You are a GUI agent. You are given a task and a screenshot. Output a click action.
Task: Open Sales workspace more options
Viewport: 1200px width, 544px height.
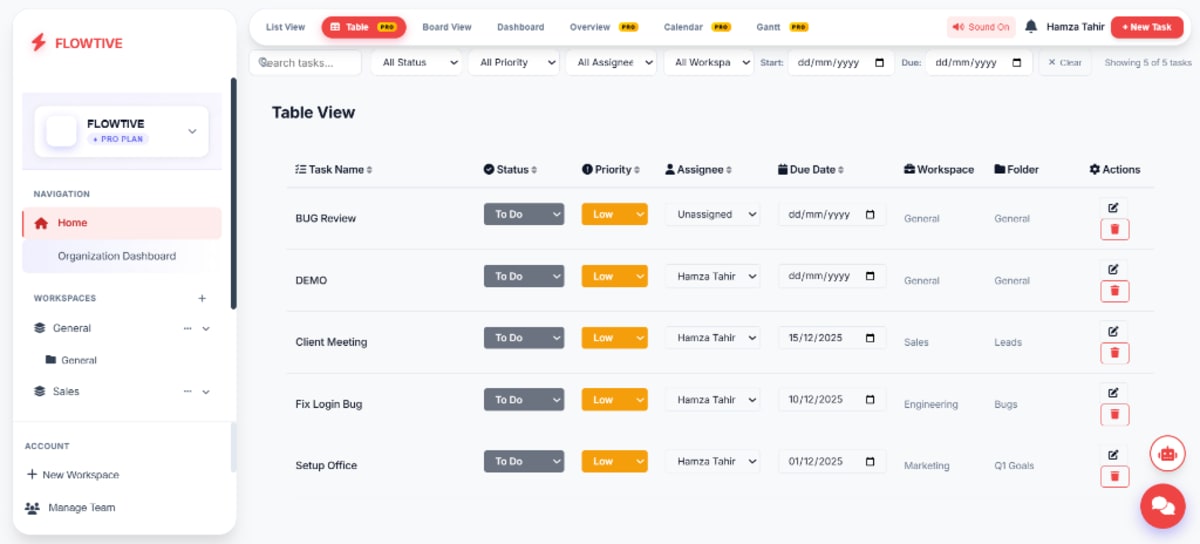pos(187,392)
